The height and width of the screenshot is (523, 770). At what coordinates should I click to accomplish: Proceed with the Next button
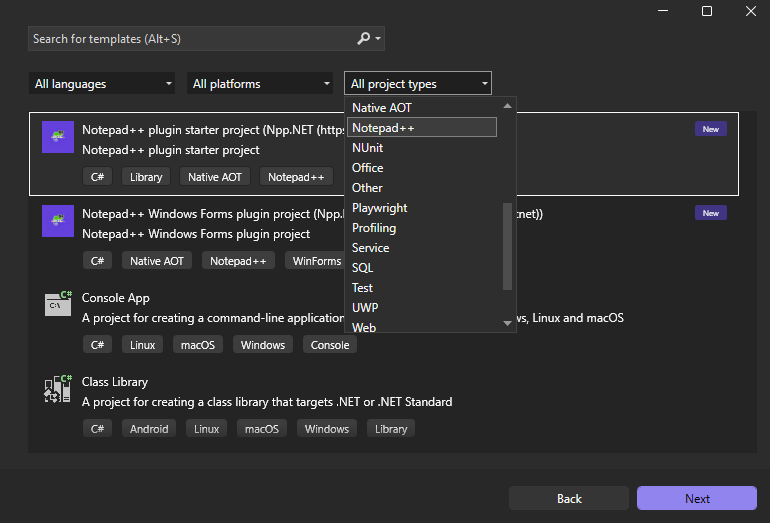(x=697, y=498)
